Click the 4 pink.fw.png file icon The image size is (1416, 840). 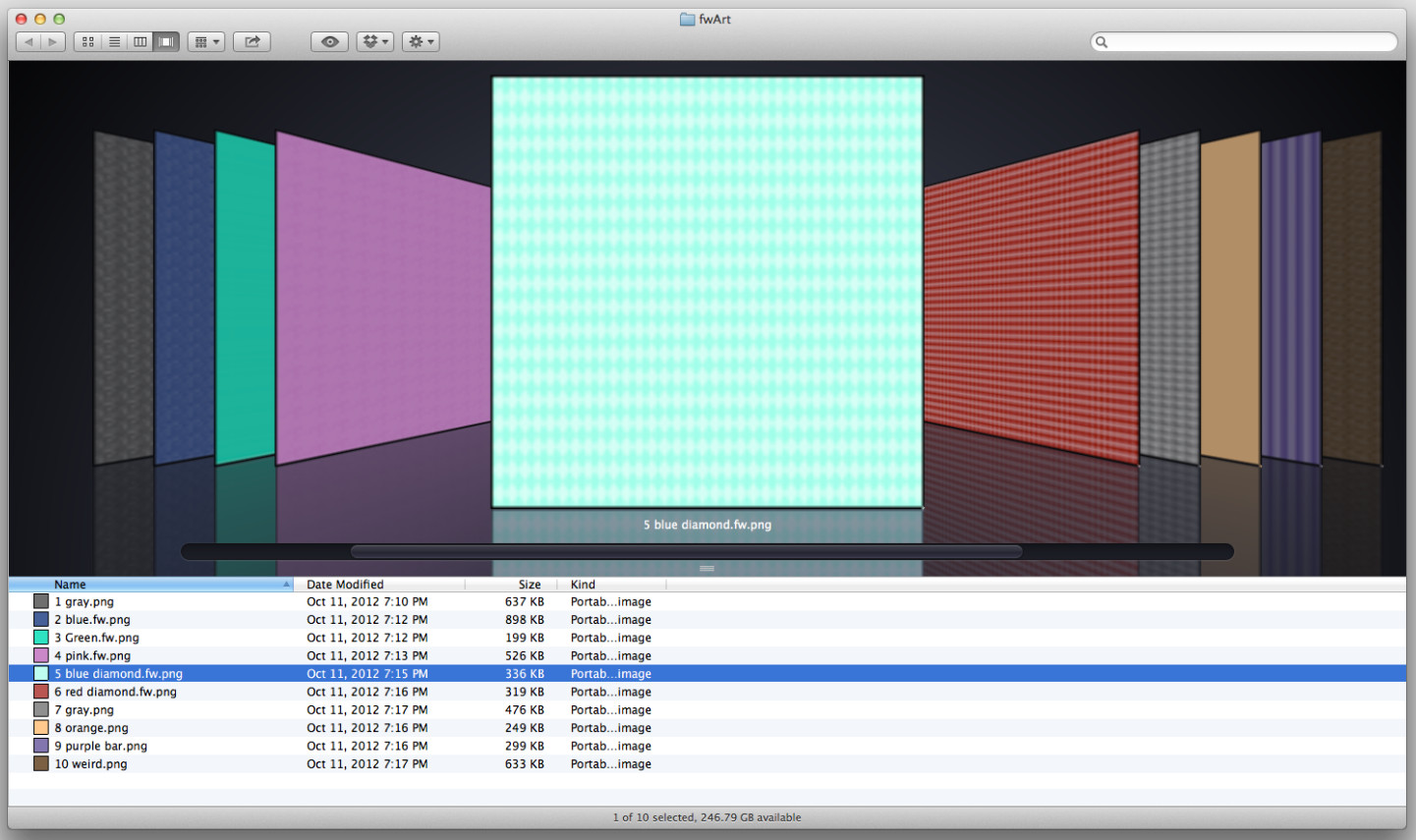(x=41, y=655)
